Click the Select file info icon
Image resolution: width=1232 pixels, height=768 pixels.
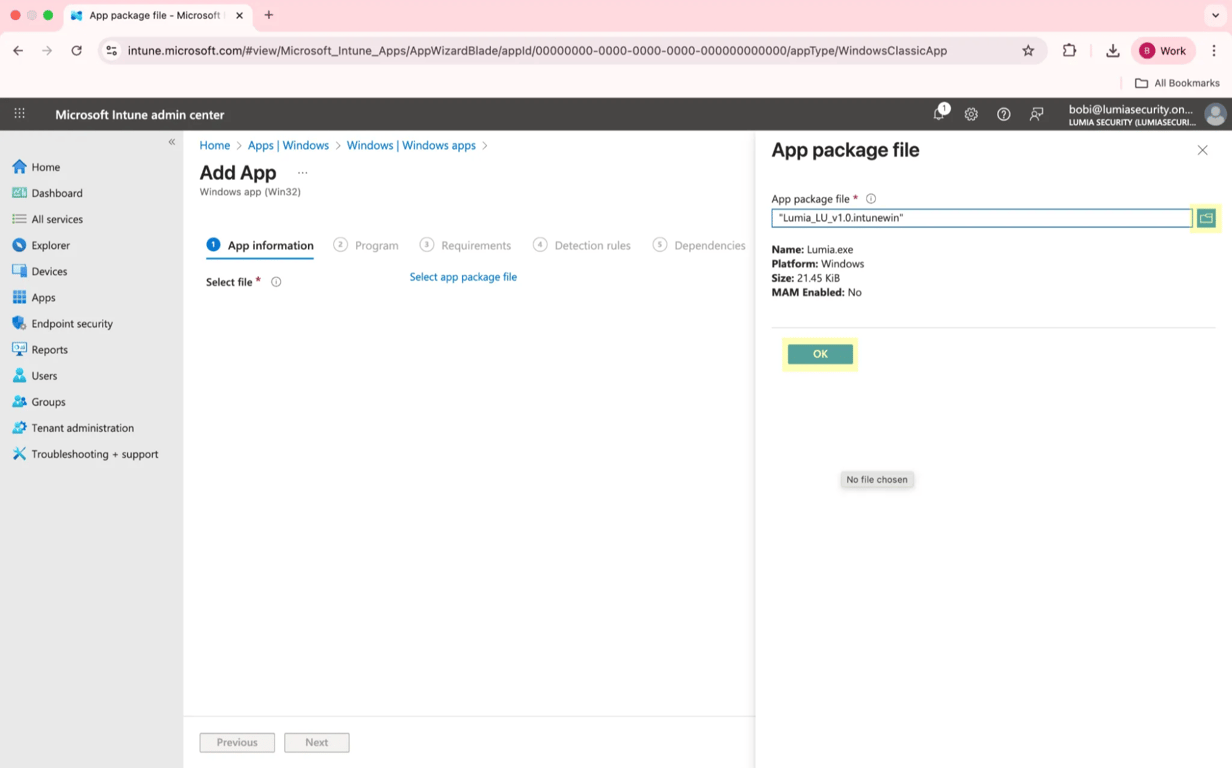point(276,282)
